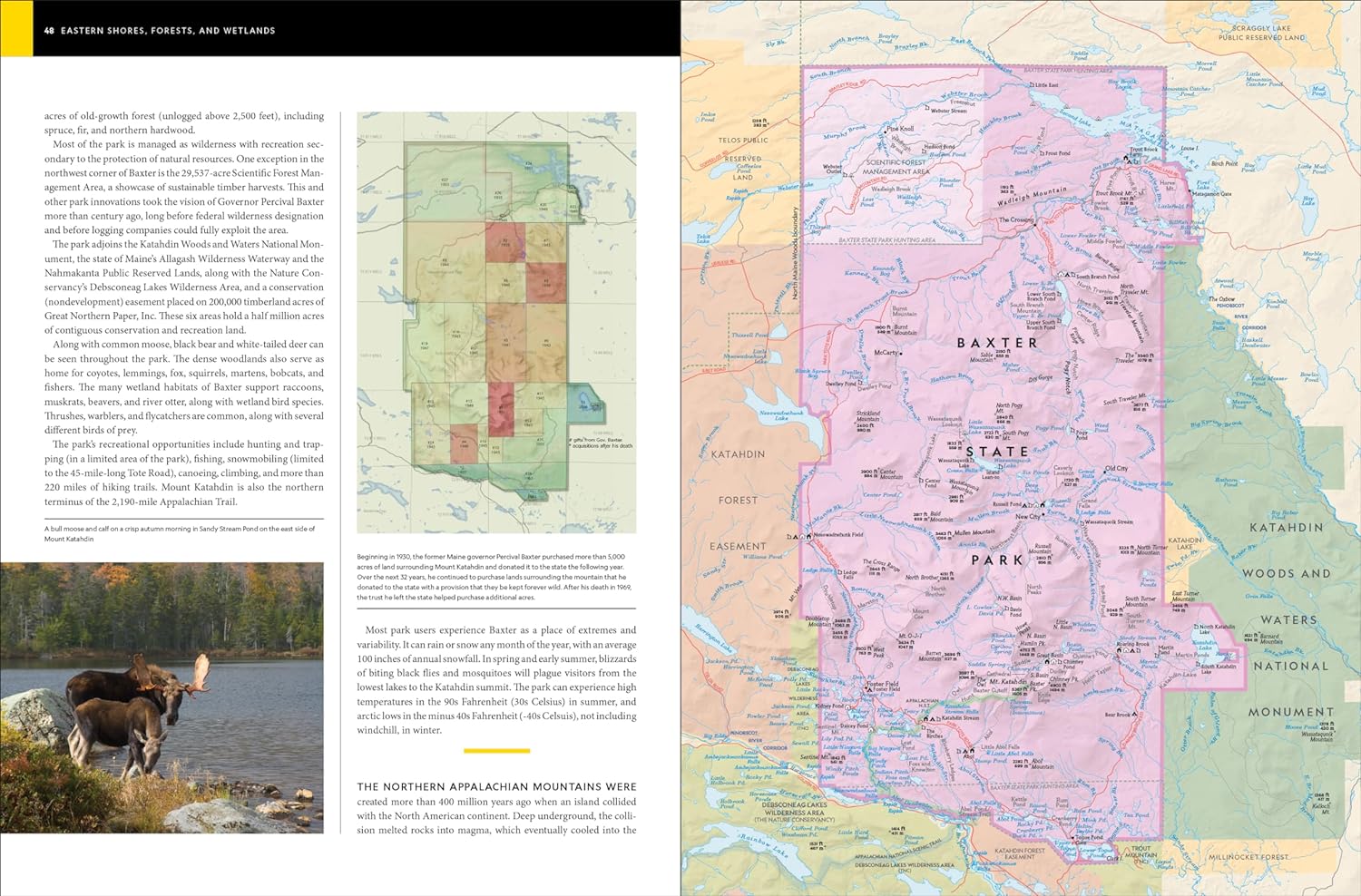Click the BAXTER label on the large map
This screenshot has width=1361, height=896.
click(x=997, y=343)
